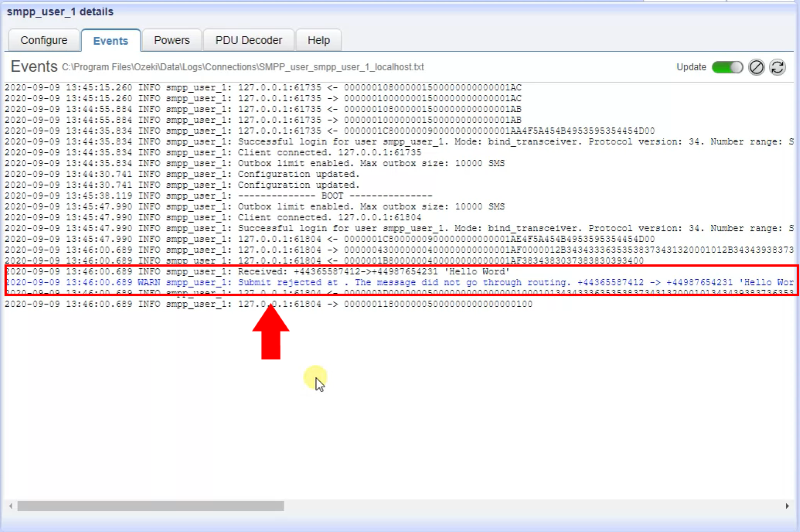
Task: Click the refresh events icon
Action: click(777, 67)
